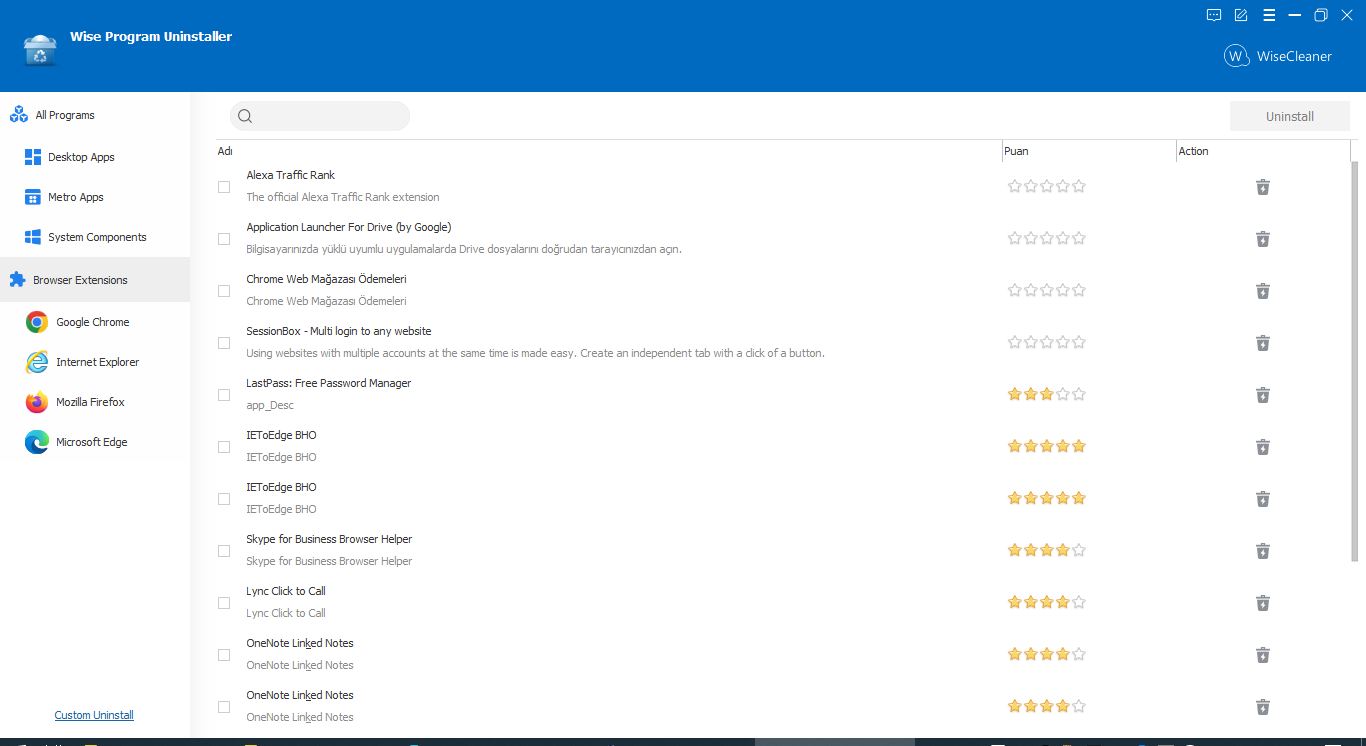
Task: Tick the Chrome Web Mağazası Ödemeleri checkbox
Action: [224, 291]
